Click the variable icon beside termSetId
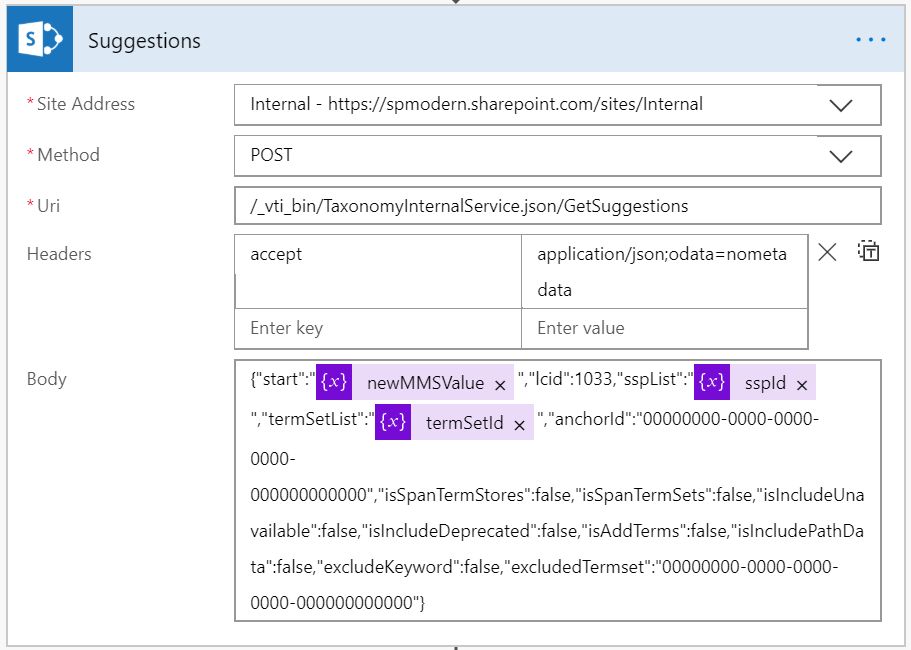 click(x=393, y=422)
